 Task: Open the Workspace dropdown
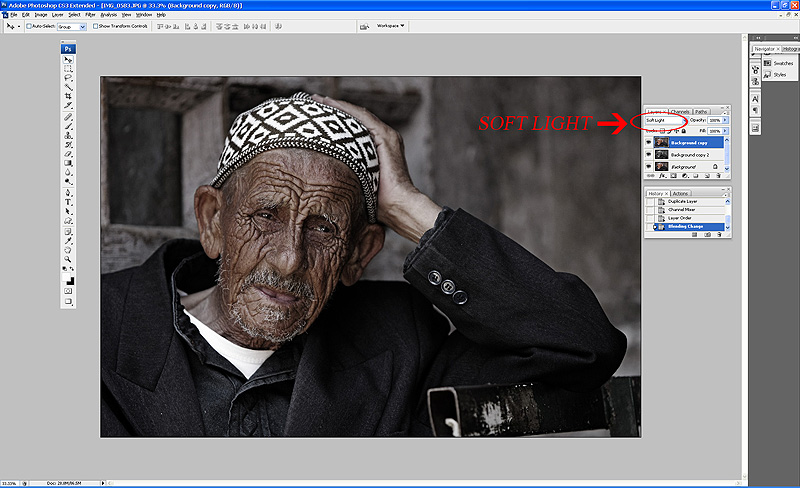[x=390, y=26]
